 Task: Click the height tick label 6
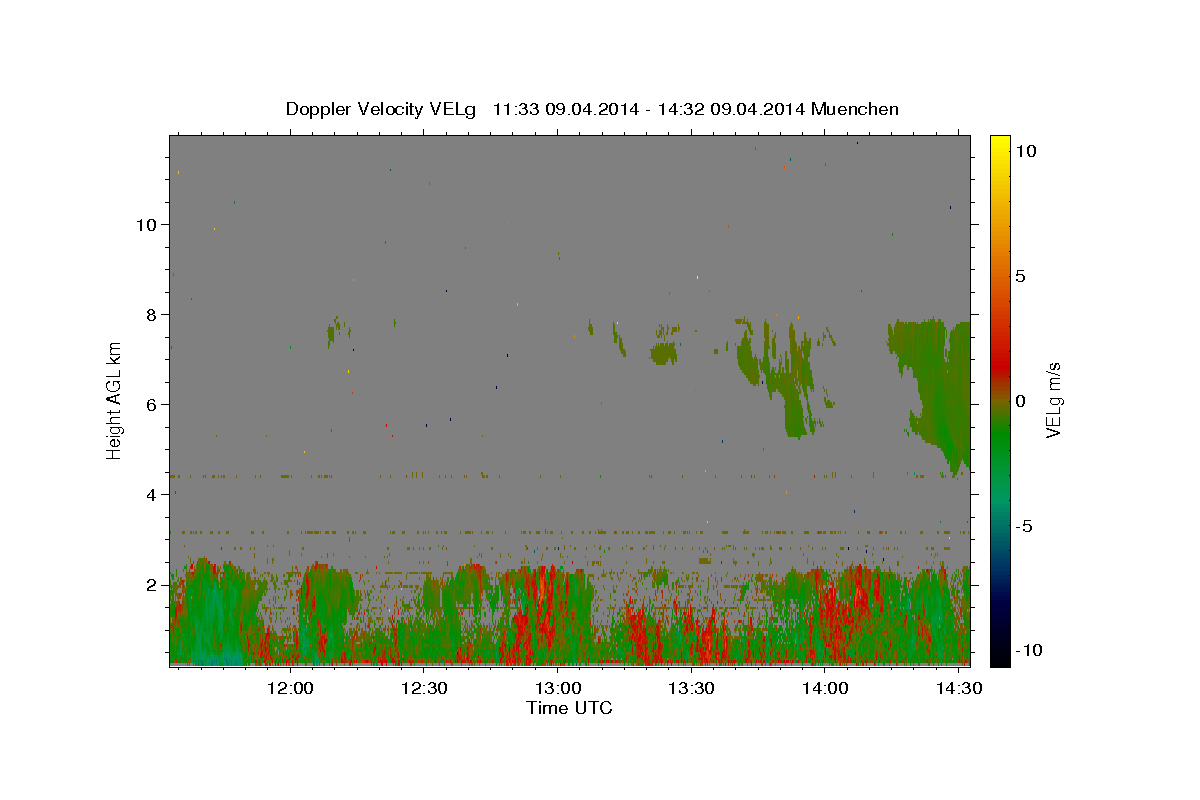click(x=152, y=405)
